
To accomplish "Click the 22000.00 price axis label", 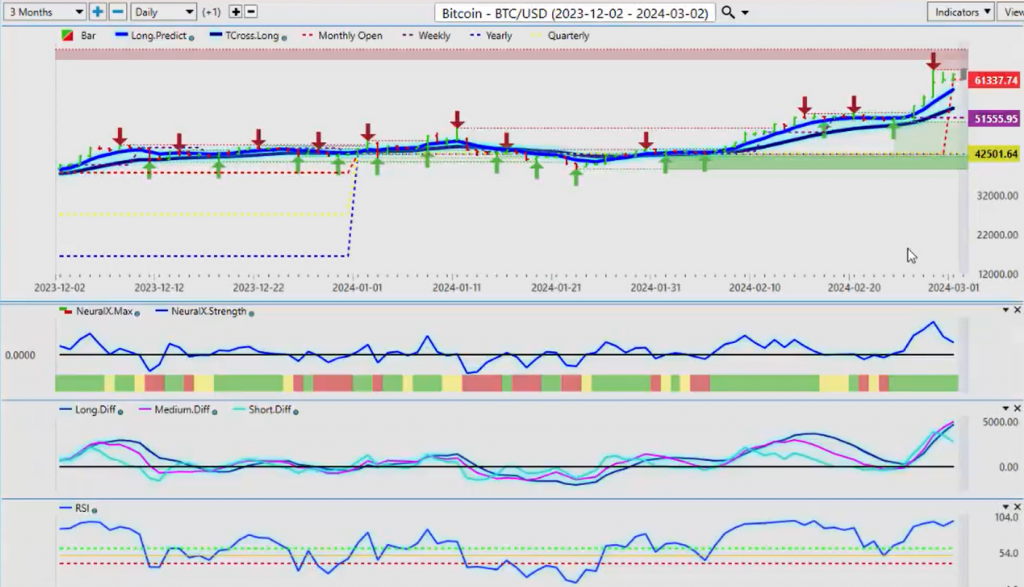I will click(997, 235).
